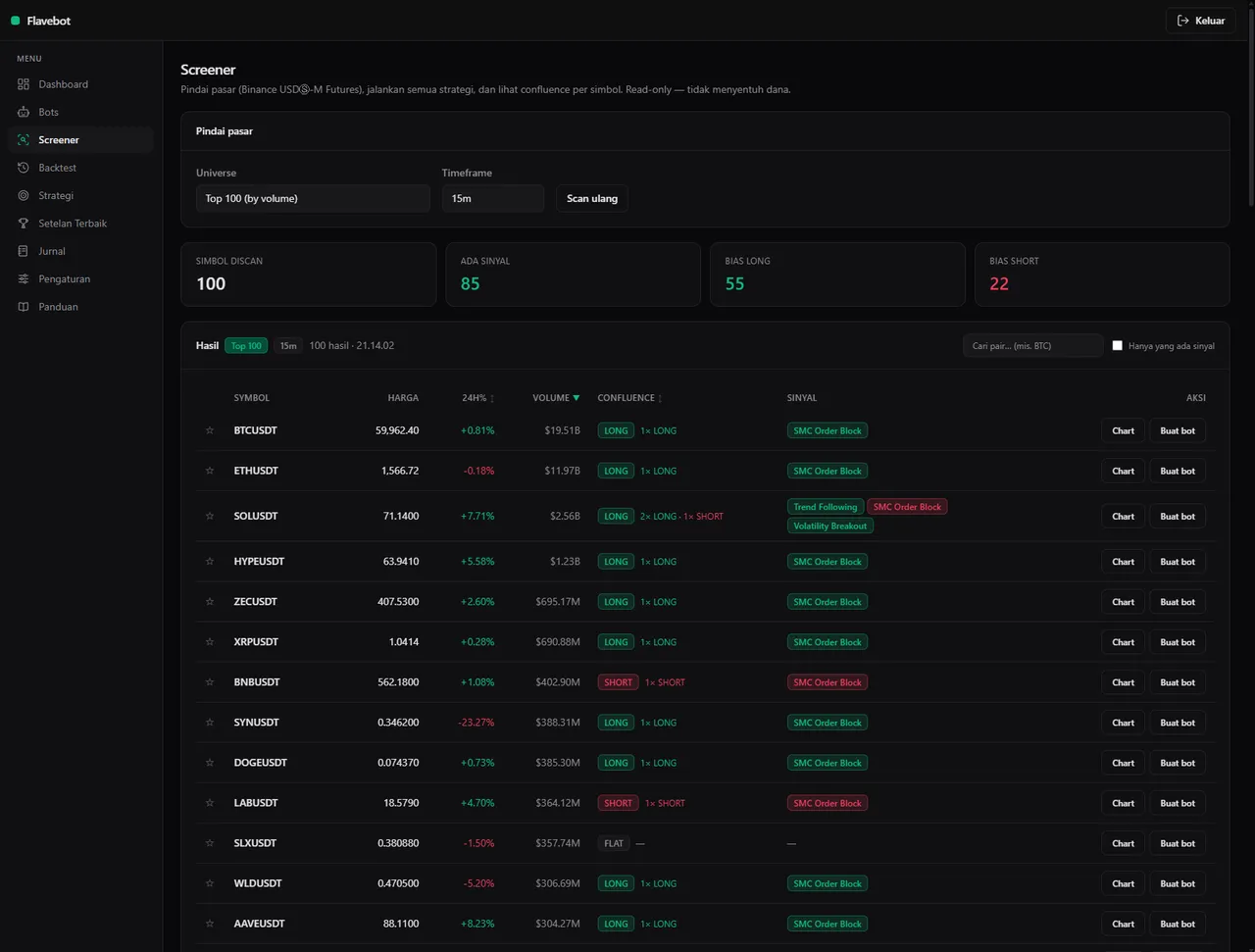Screen dimensions: 1255x952
Task: Select the Screener menu item
Action: (80, 140)
